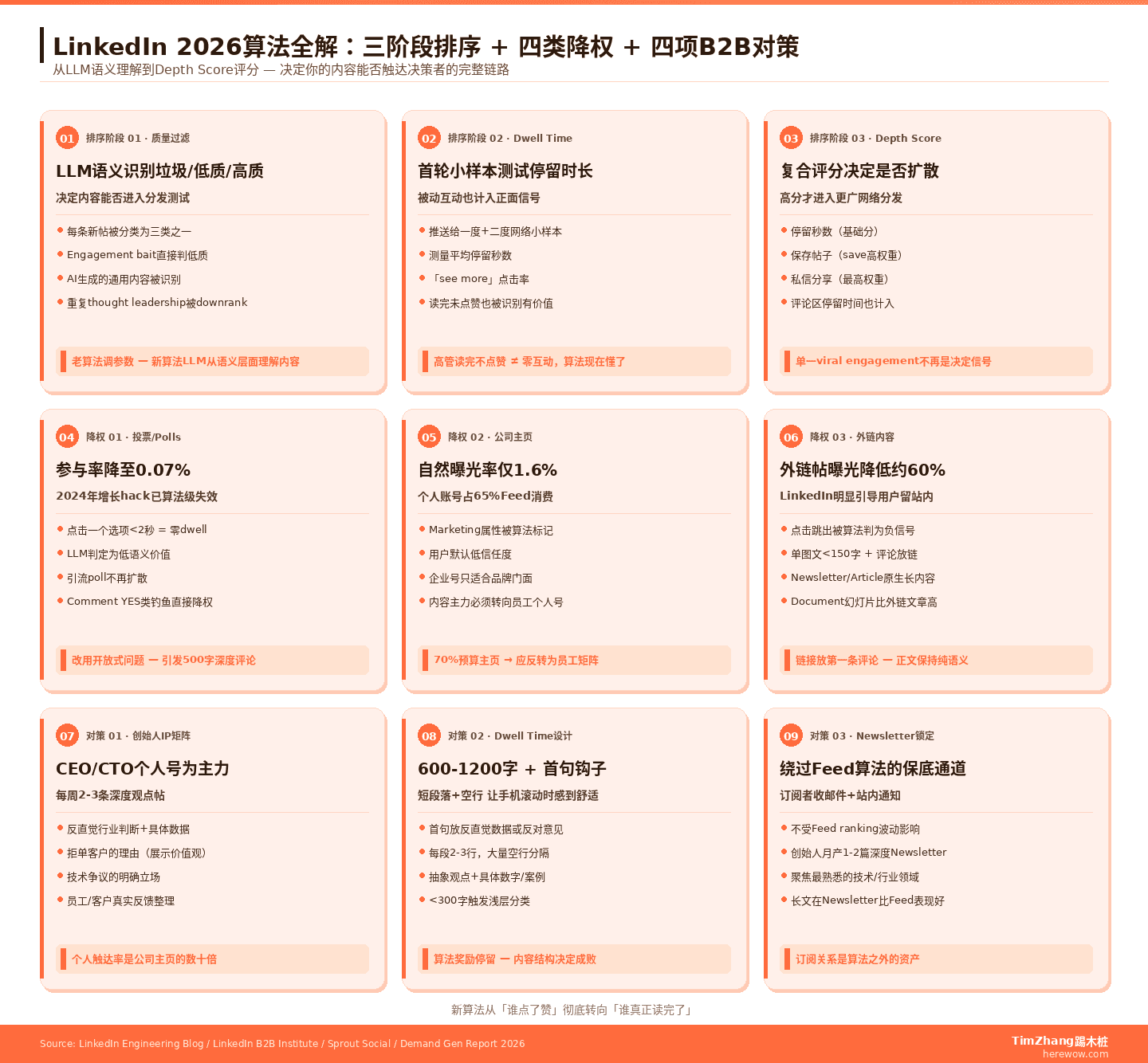Image resolution: width=1148 pixels, height=1063 pixels.
Task: Switch to the 对策 03 · Newsletter锁定 label
Action: pyautogui.click(x=872, y=735)
